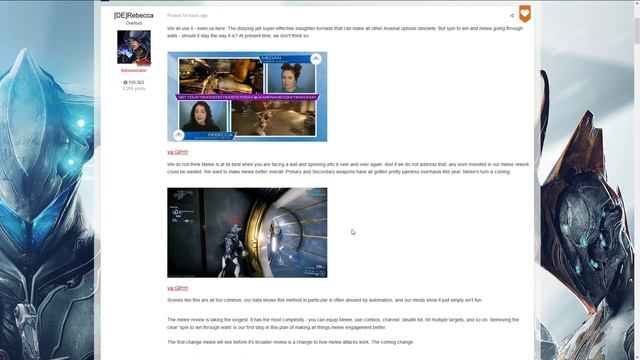Open the 'Posted 14 hours ago' timestamp link
This screenshot has width=640, height=360.
[x=187, y=16]
